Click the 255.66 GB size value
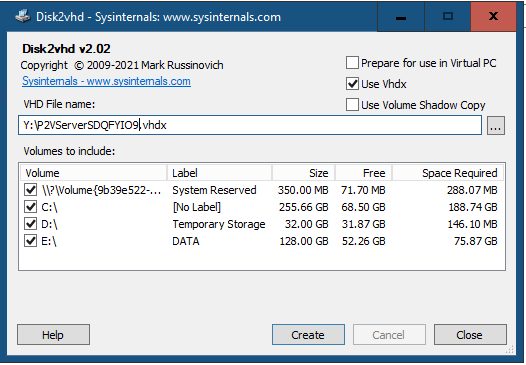 pos(304,207)
